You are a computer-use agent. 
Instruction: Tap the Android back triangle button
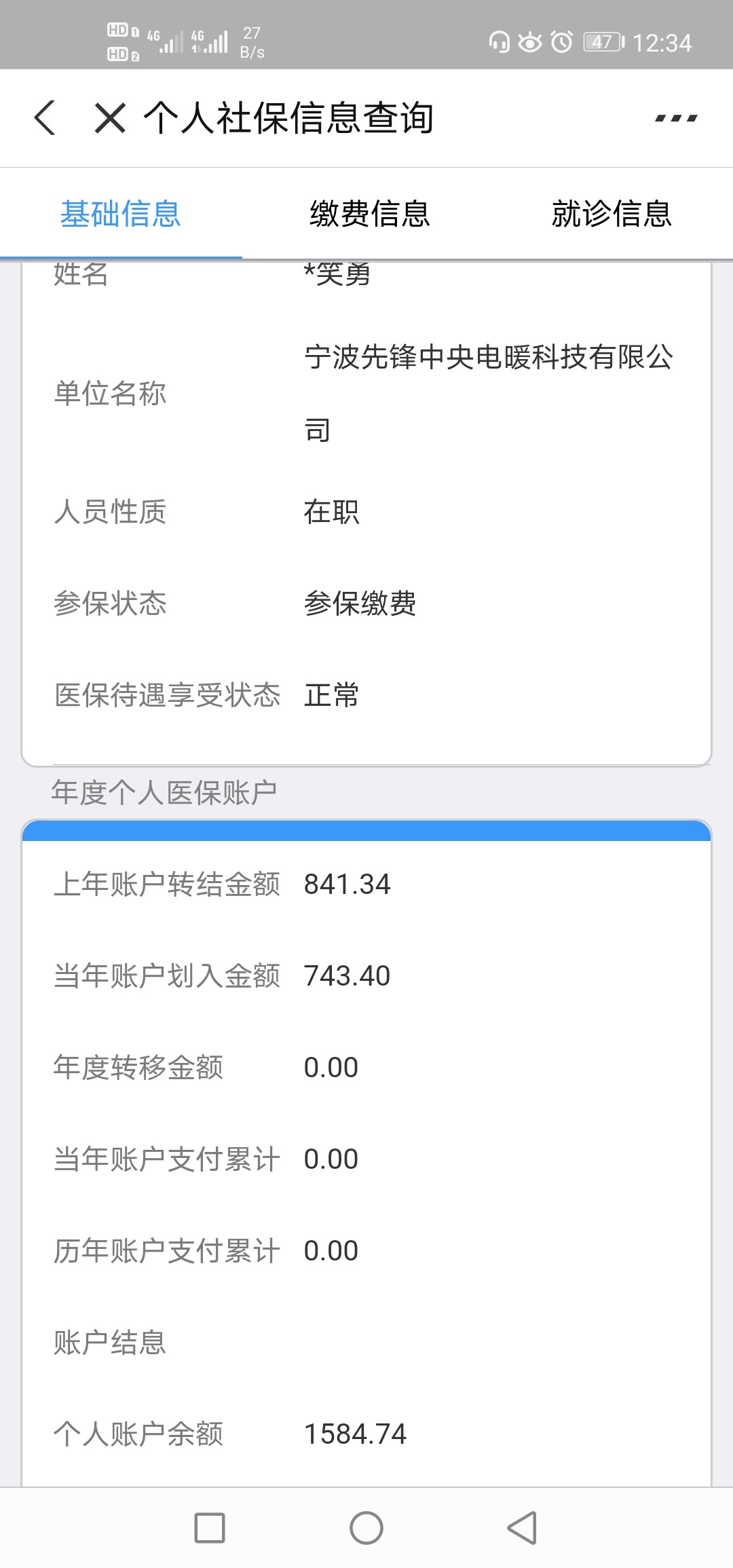[x=523, y=1528]
